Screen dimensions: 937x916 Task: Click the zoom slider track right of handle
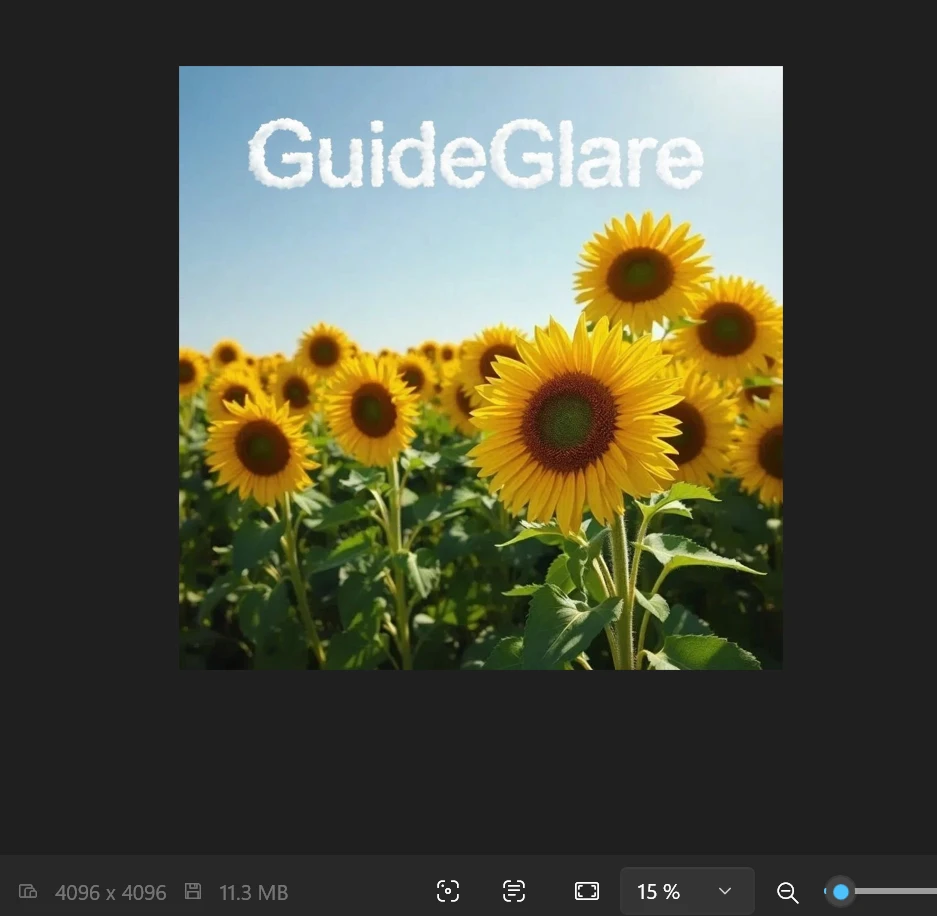click(x=895, y=891)
